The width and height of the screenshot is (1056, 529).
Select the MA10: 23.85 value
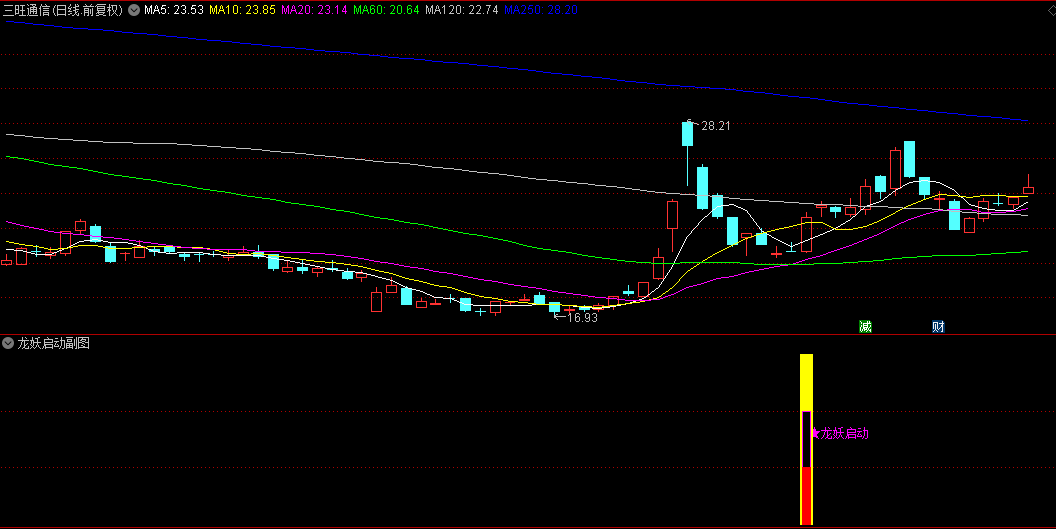[x=242, y=10]
